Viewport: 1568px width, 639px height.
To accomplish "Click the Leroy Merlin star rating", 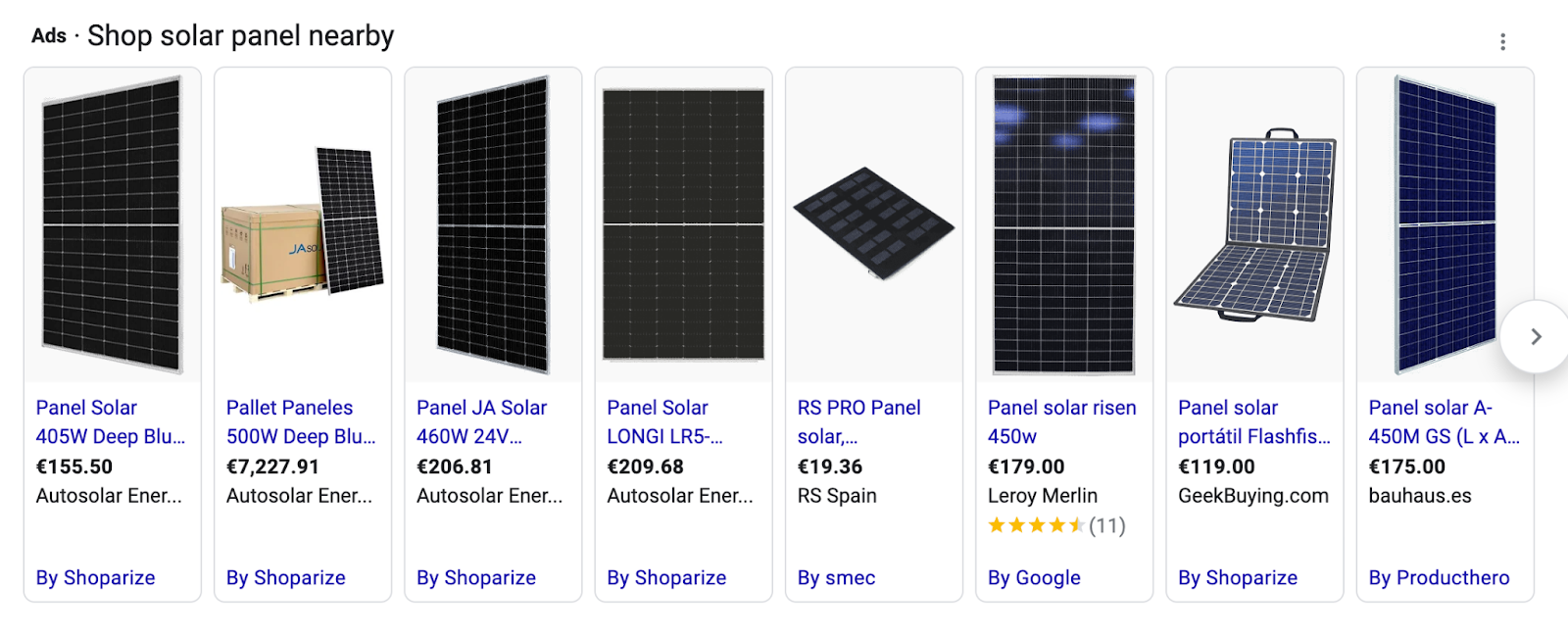I will (x=1055, y=525).
